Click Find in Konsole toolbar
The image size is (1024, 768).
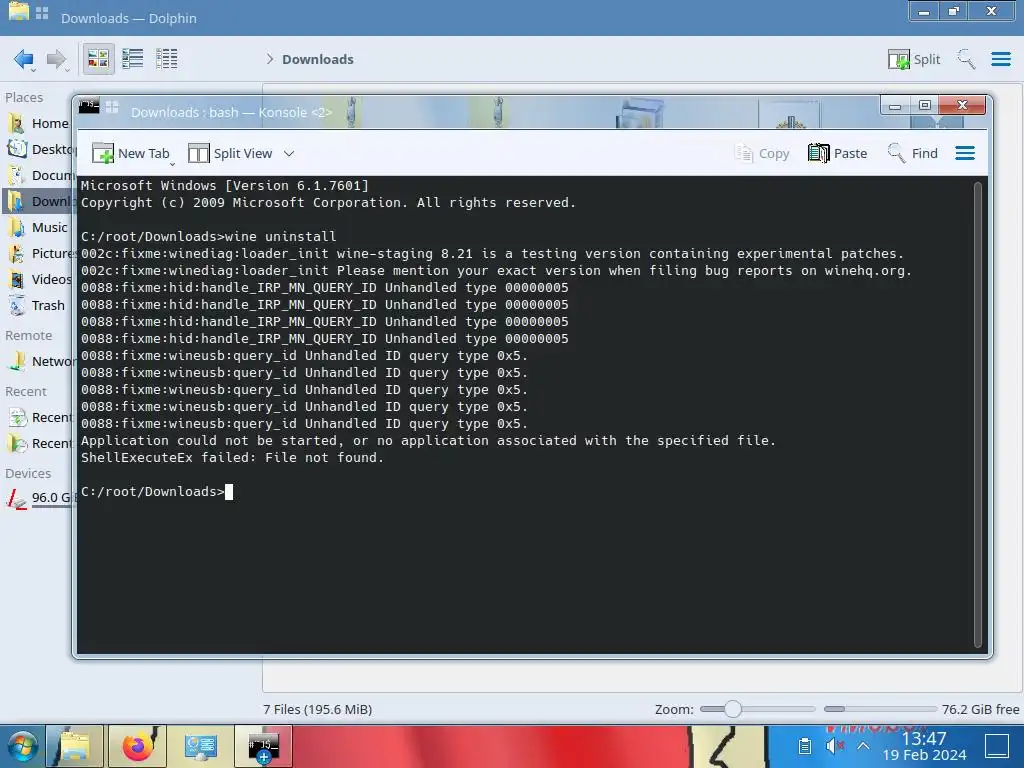point(912,153)
